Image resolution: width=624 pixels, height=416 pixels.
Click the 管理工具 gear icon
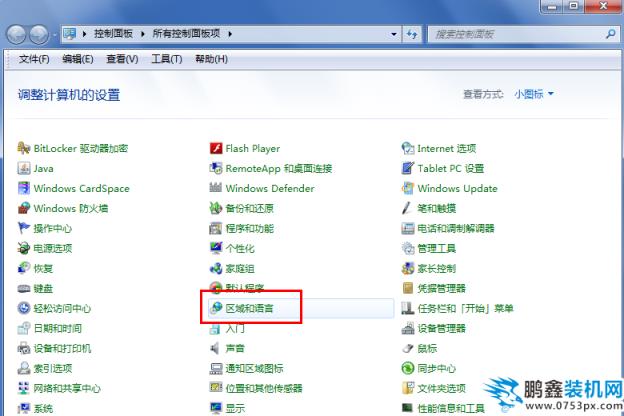click(x=408, y=248)
